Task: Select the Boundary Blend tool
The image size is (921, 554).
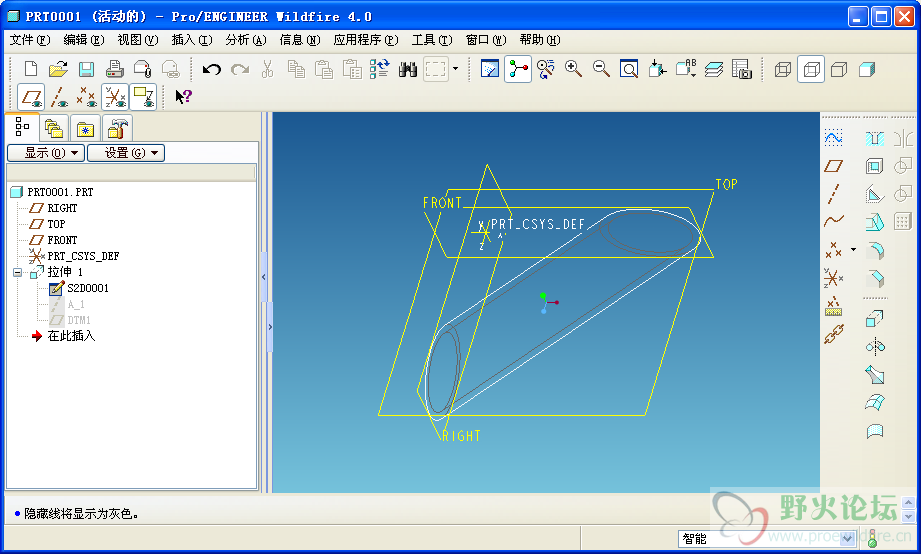Action: click(875, 402)
